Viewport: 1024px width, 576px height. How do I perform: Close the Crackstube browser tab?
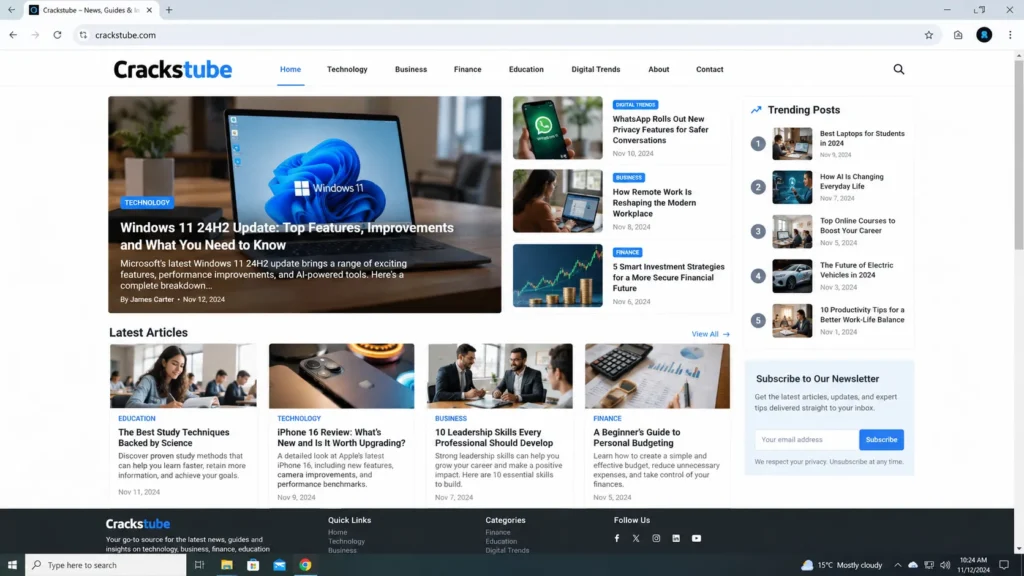click(150, 10)
